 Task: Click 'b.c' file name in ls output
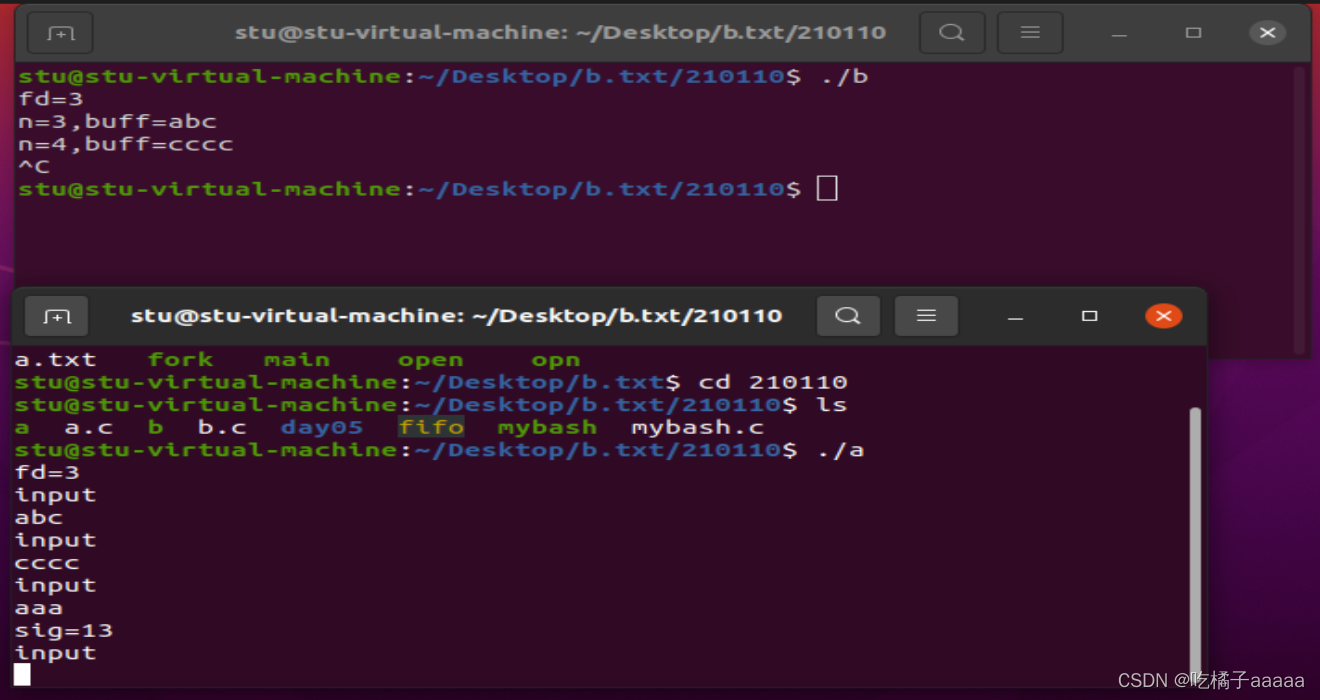click(222, 428)
